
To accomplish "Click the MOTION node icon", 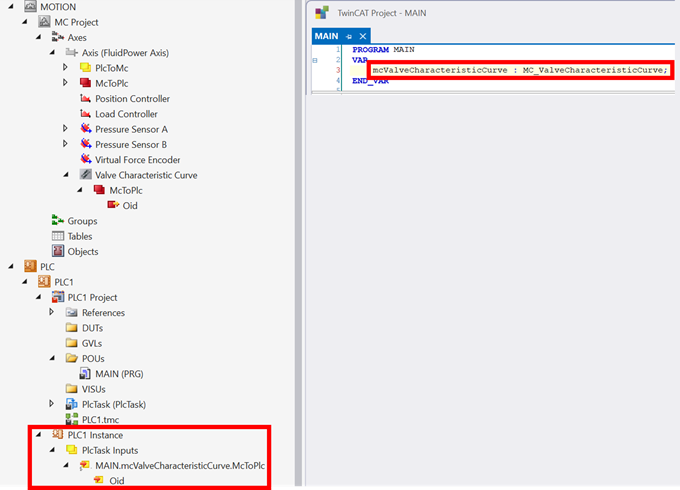I will [30, 7].
